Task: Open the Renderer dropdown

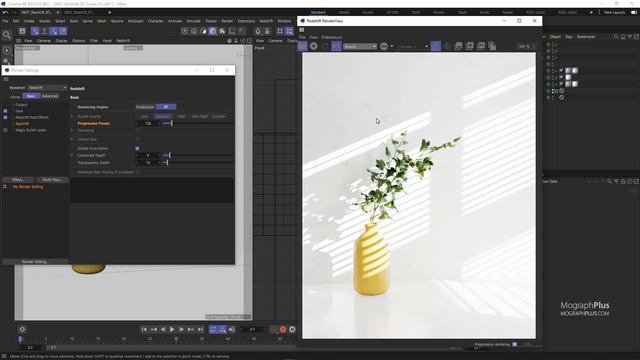Action: tap(47, 88)
